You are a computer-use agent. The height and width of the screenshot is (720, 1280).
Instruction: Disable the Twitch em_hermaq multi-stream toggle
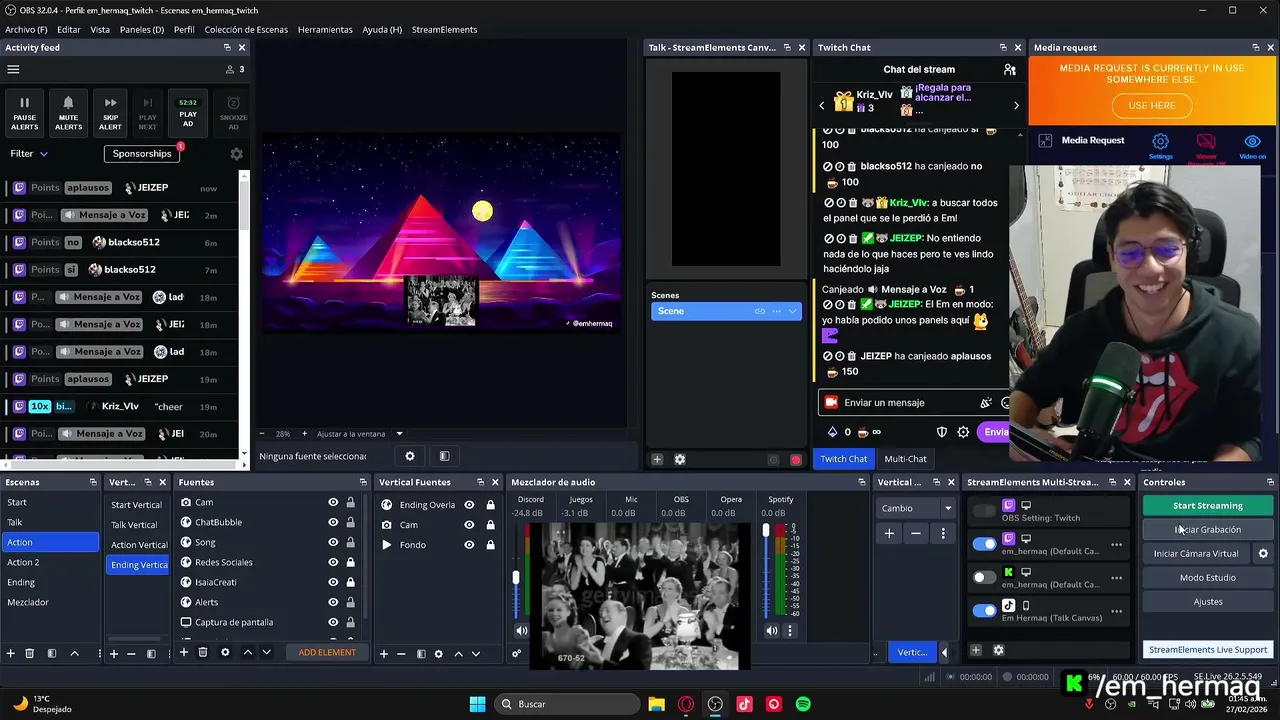click(985, 544)
